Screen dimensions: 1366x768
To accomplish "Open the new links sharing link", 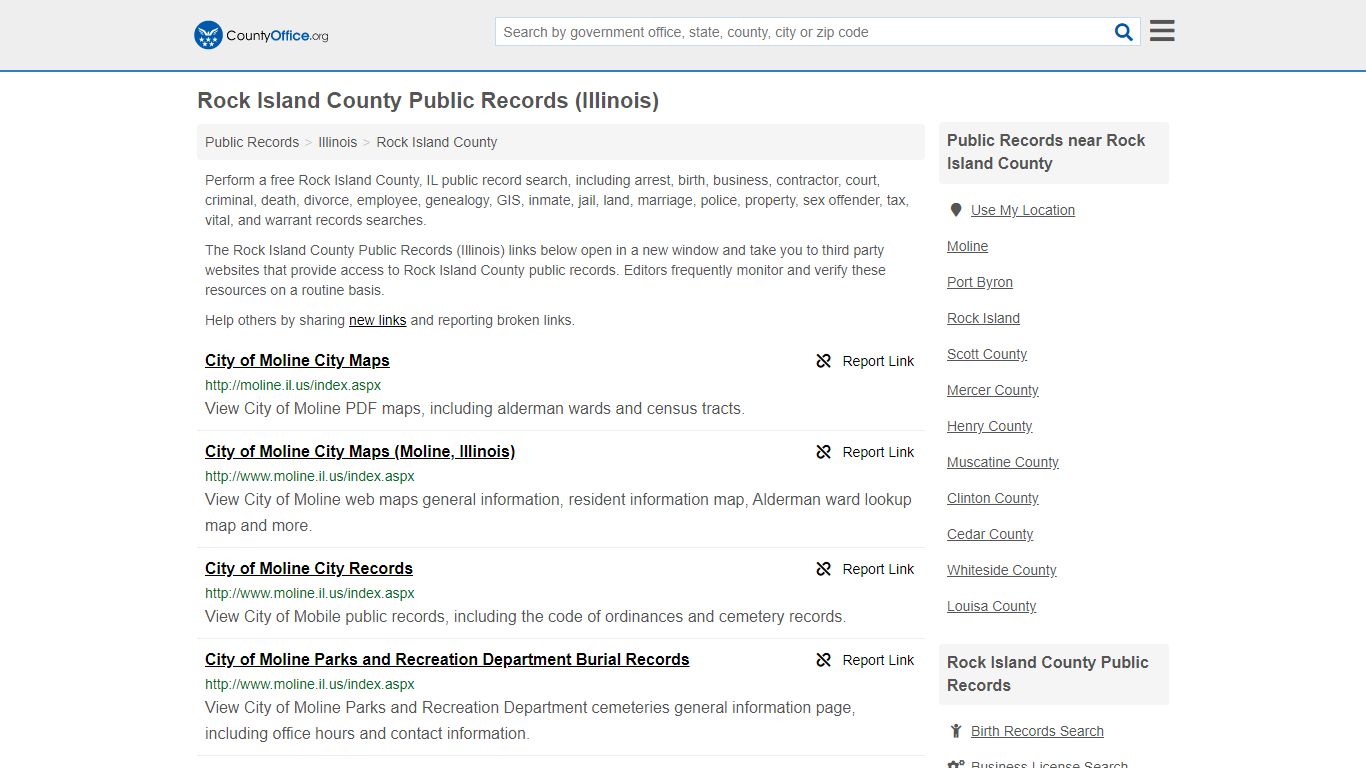I will [377, 320].
